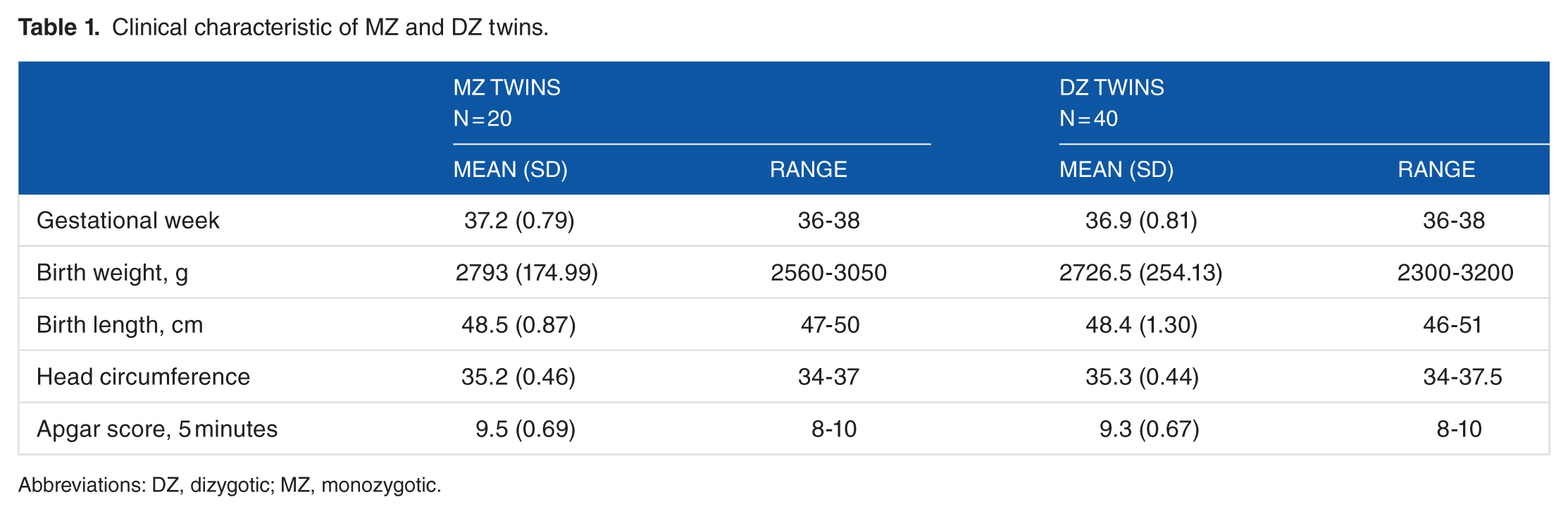Screen dimensions: 1568x514
Task: Select the DZ TWINS column header
Action: click(x=1112, y=87)
